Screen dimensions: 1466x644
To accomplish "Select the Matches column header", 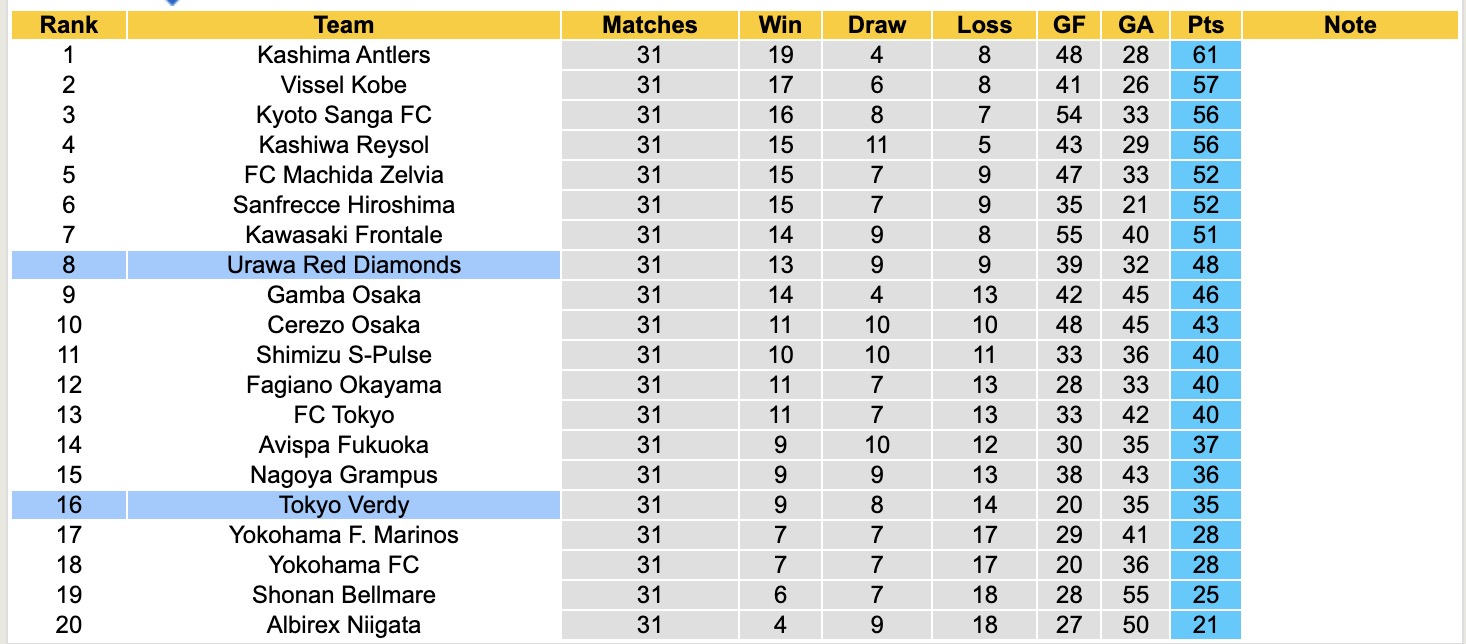I will 649,25.
